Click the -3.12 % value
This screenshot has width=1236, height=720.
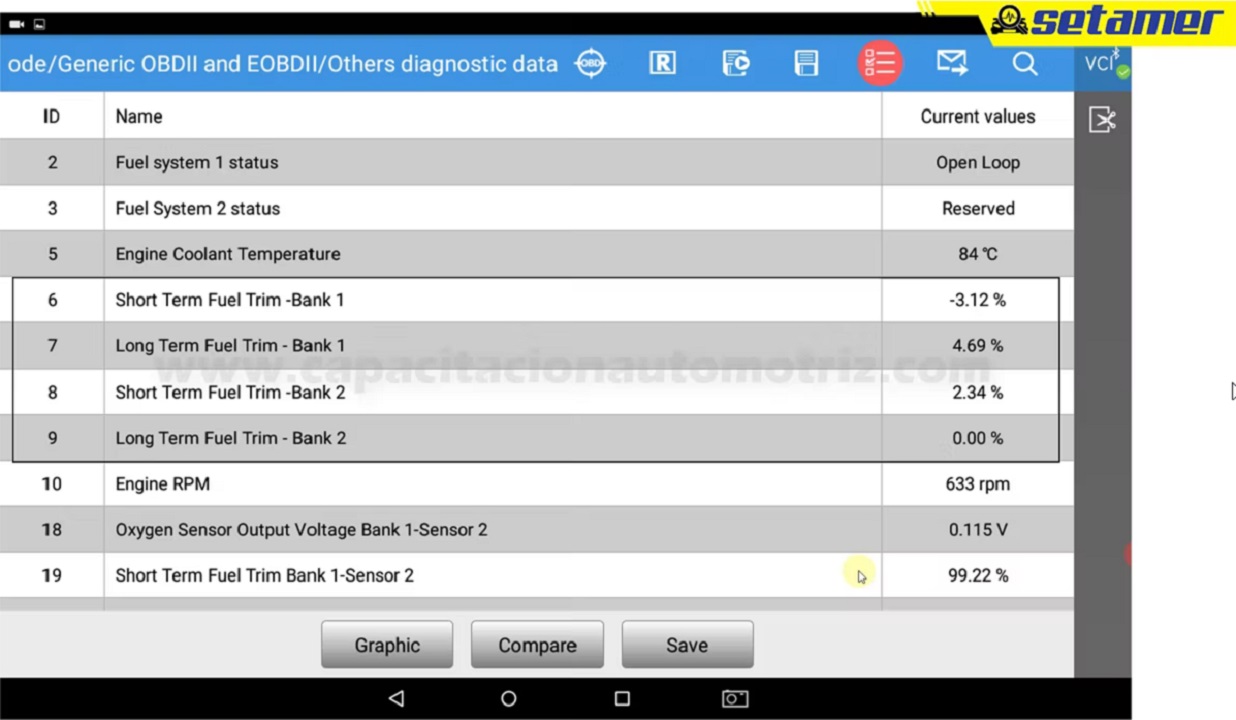(x=978, y=300)
